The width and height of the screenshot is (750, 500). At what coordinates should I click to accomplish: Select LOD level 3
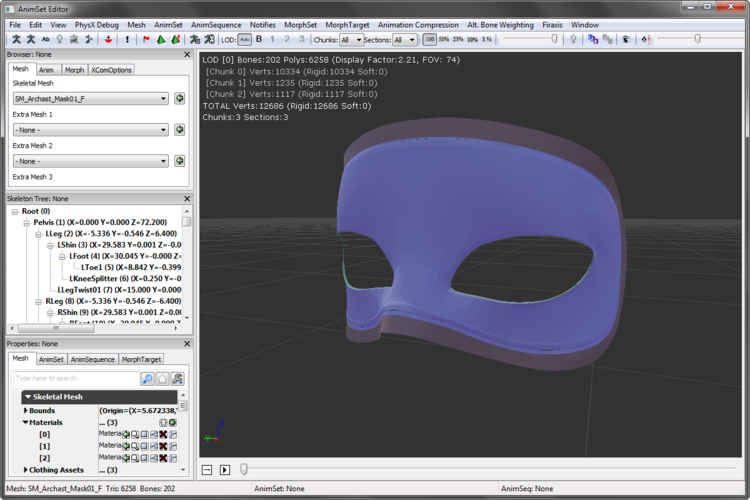pos(301,39)
